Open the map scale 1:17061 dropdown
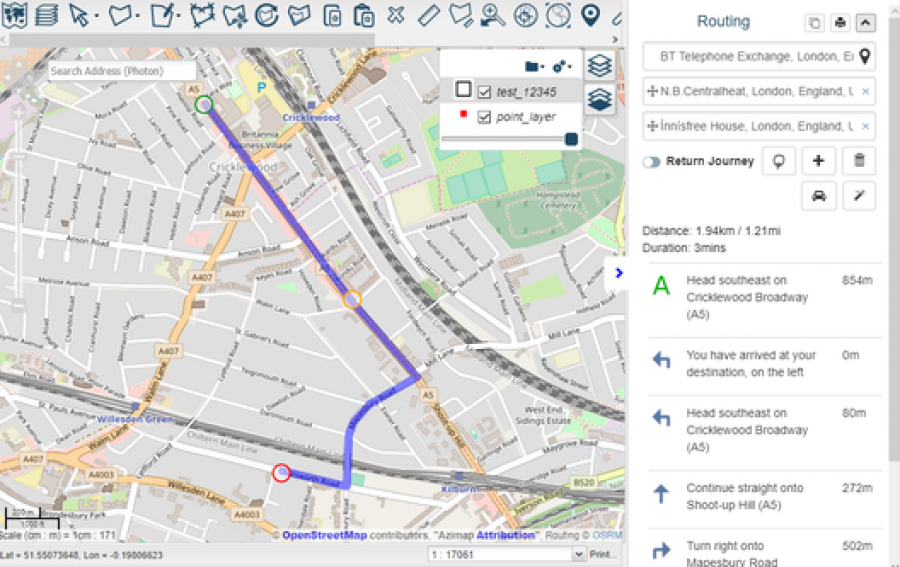 (x=579, y=554)
